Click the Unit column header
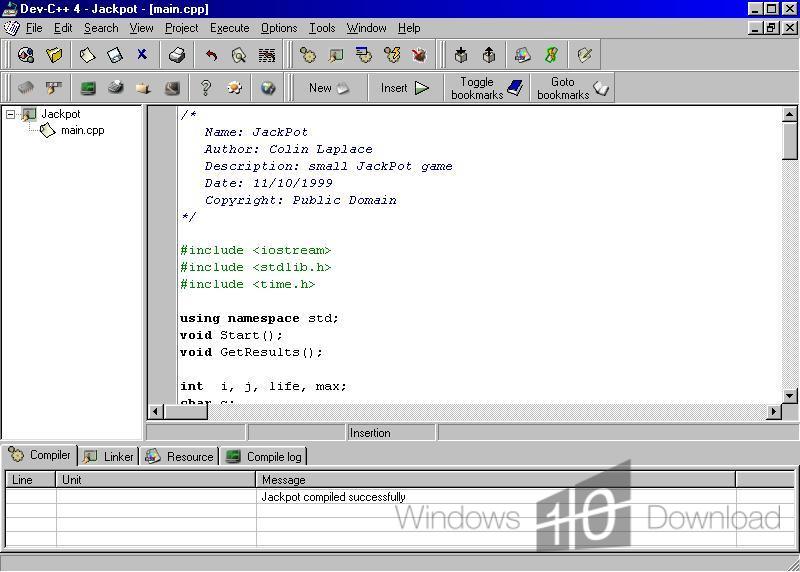 pyautogui.click(x=156, y=480)
